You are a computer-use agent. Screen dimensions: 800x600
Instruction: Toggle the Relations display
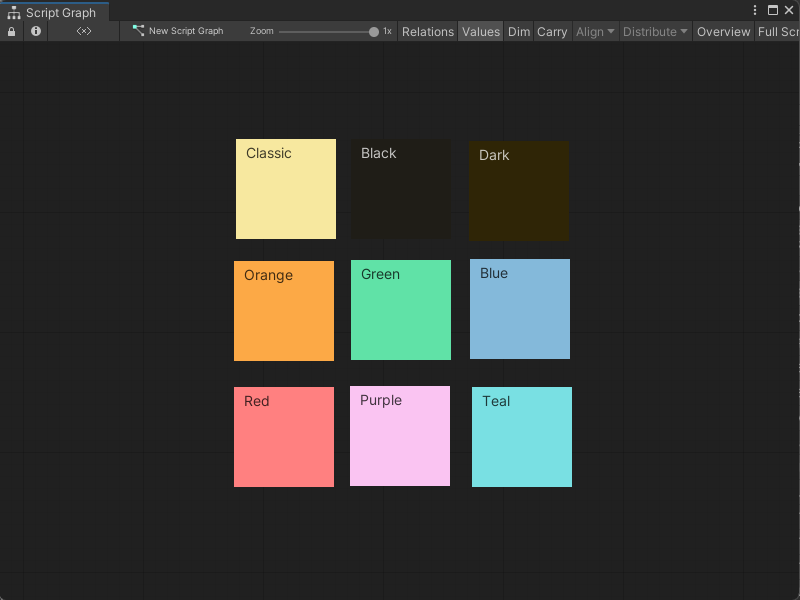[428, 31]
